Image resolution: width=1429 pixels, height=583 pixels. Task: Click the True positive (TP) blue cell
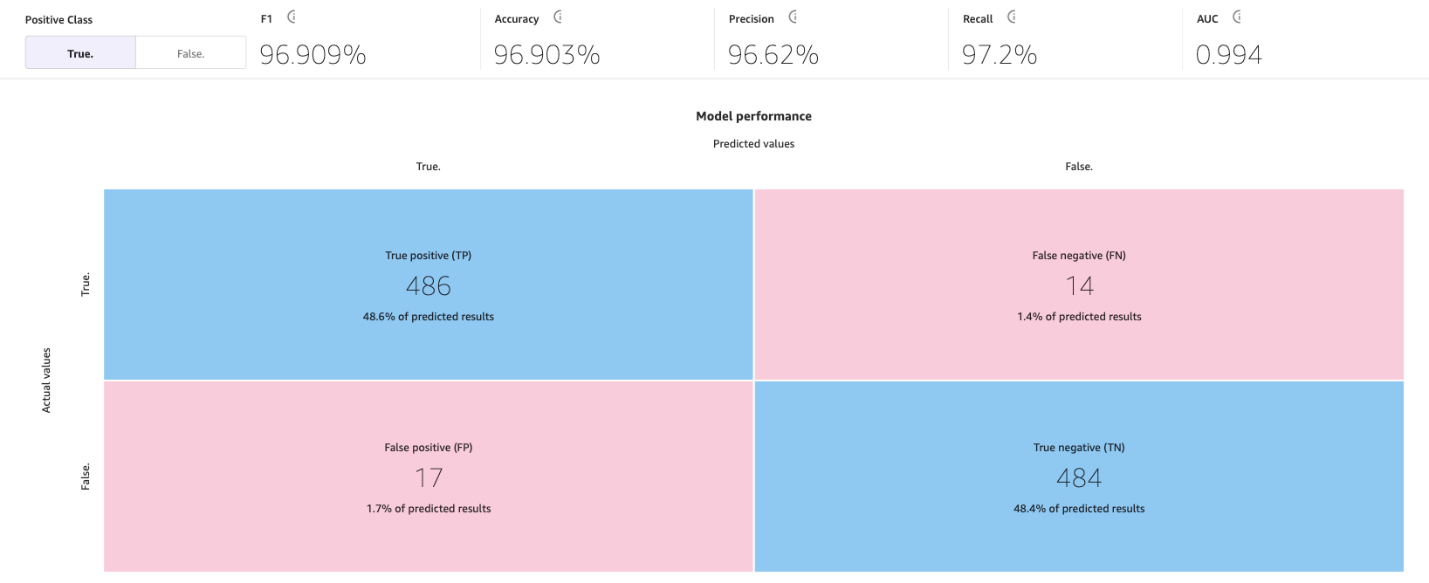tap(428, 285)
